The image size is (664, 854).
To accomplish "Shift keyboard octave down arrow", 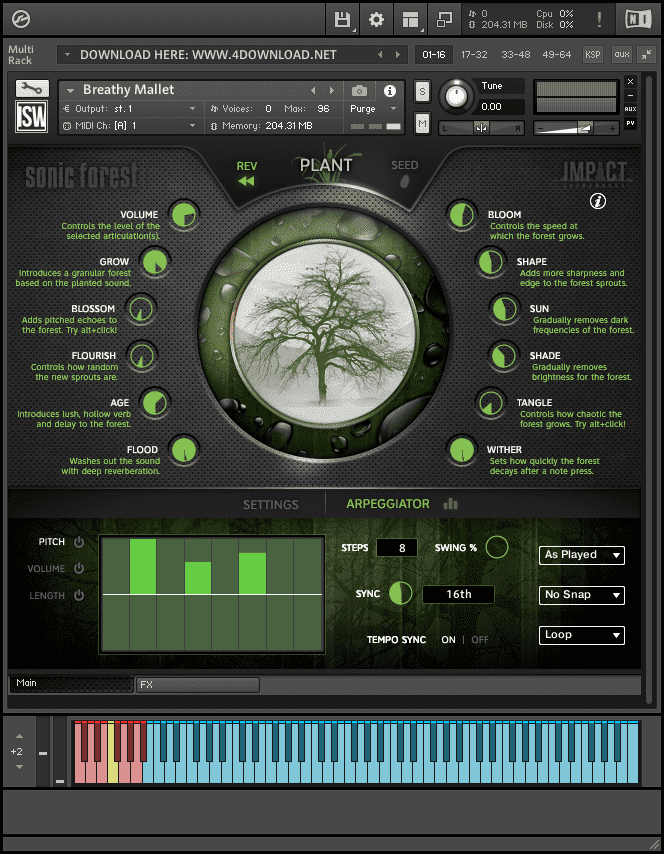I will [19, 767].
